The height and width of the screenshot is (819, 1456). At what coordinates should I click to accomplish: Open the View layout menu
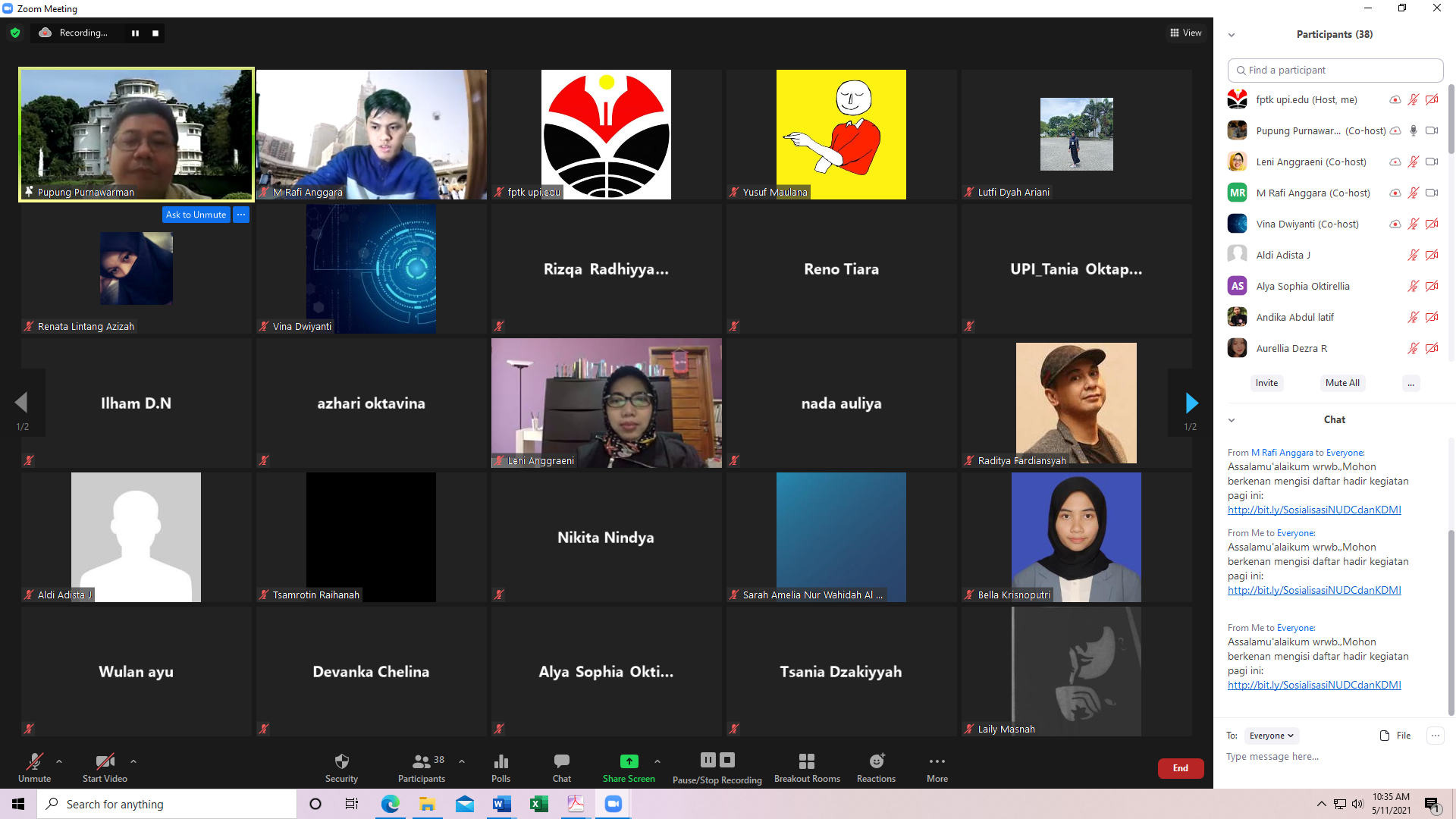click(1186, 33)
